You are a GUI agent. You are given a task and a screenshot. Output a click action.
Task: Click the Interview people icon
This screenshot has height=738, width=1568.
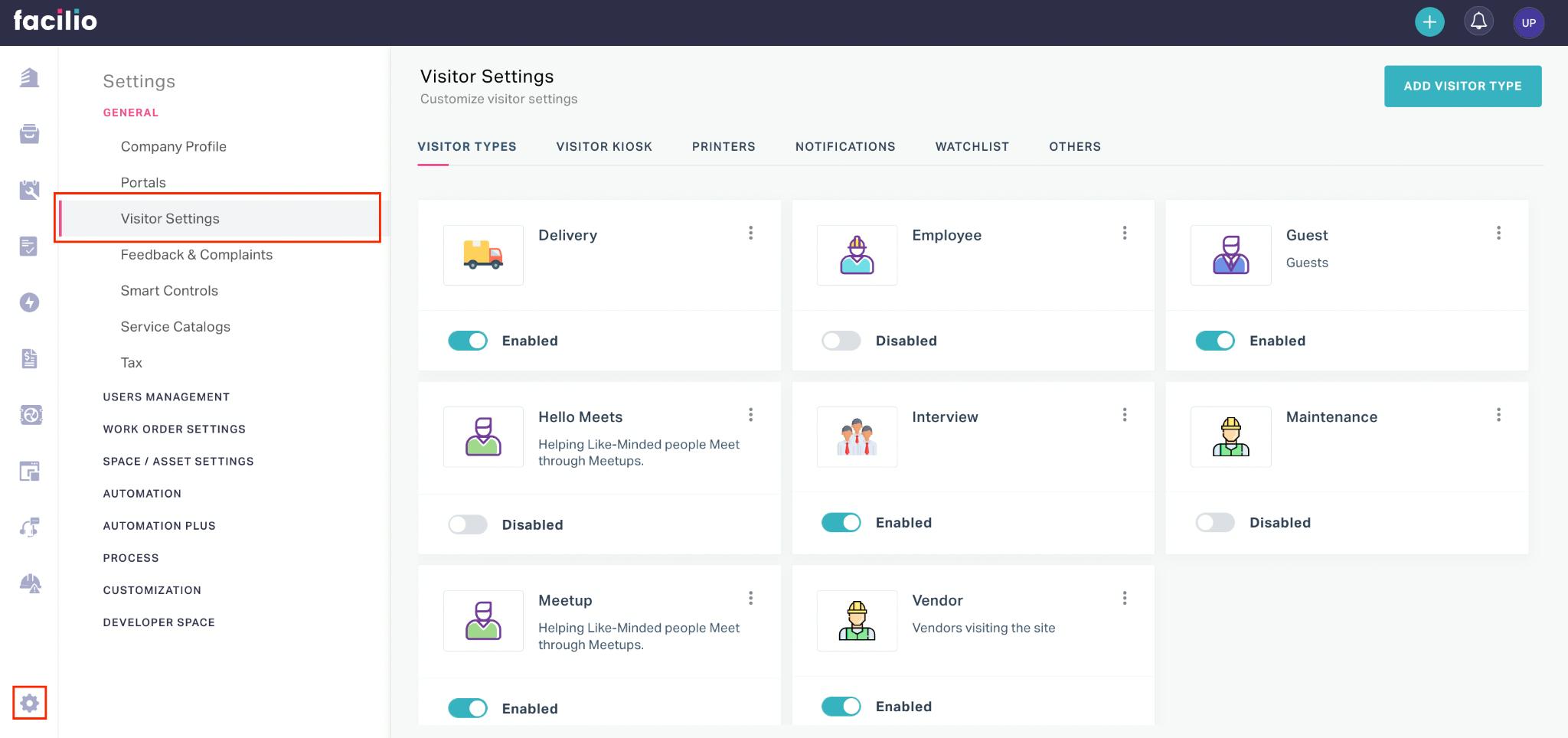click(x=857, y=436)
